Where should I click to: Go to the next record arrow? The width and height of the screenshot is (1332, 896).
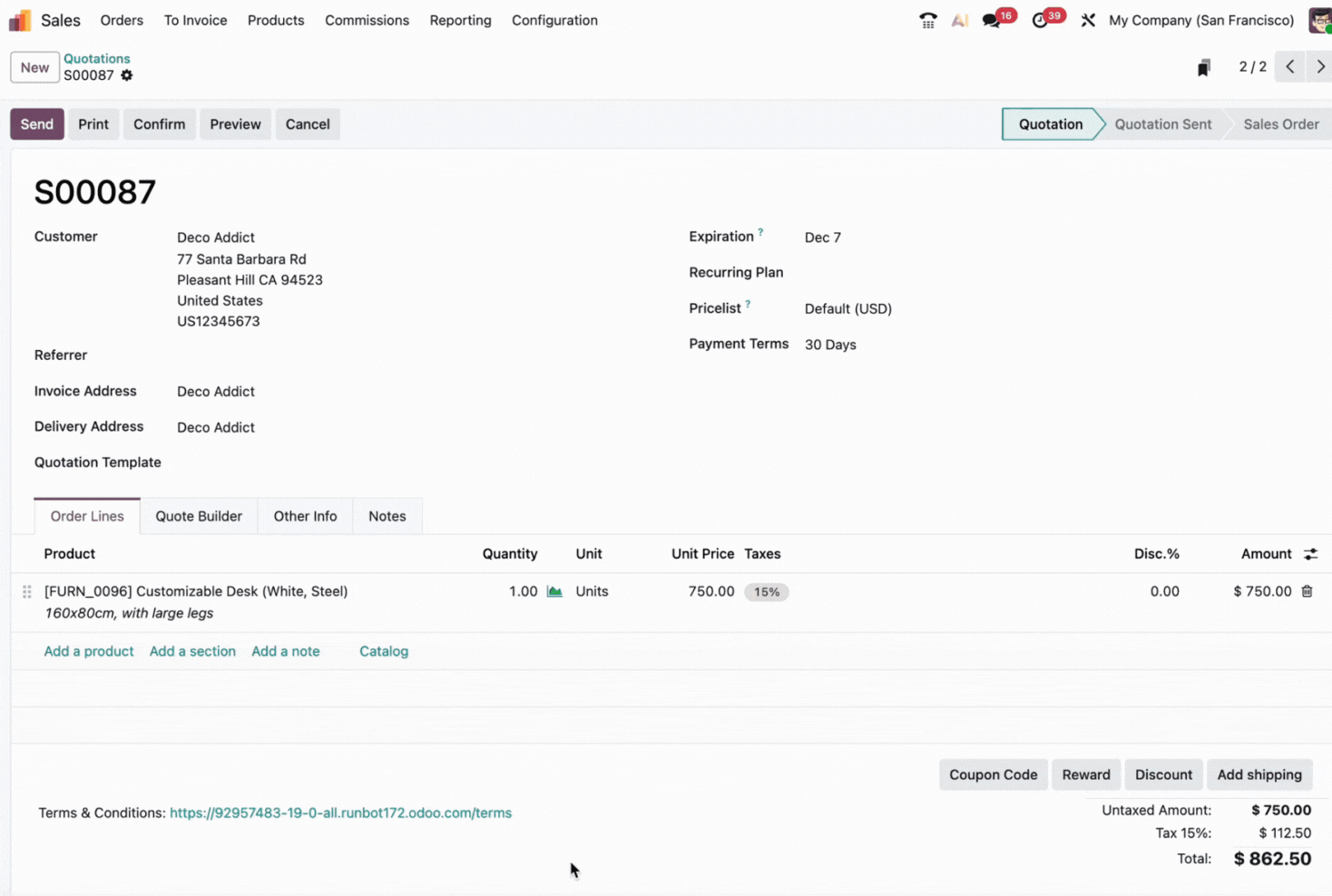(x=1320, y=67)
